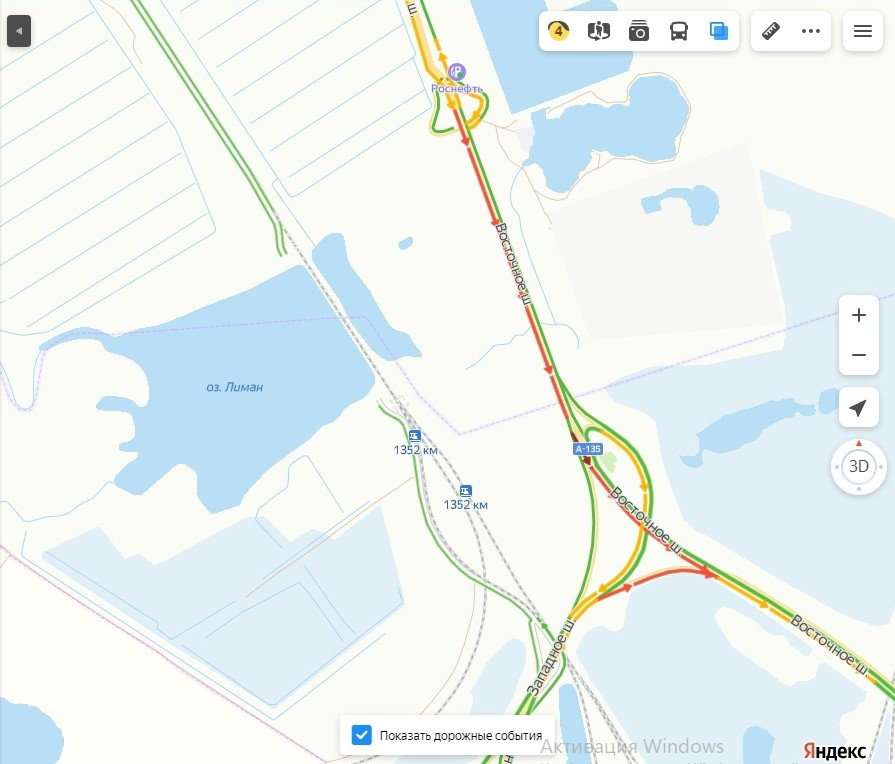Zoom in with the plus button

click(x=858, y=315)
